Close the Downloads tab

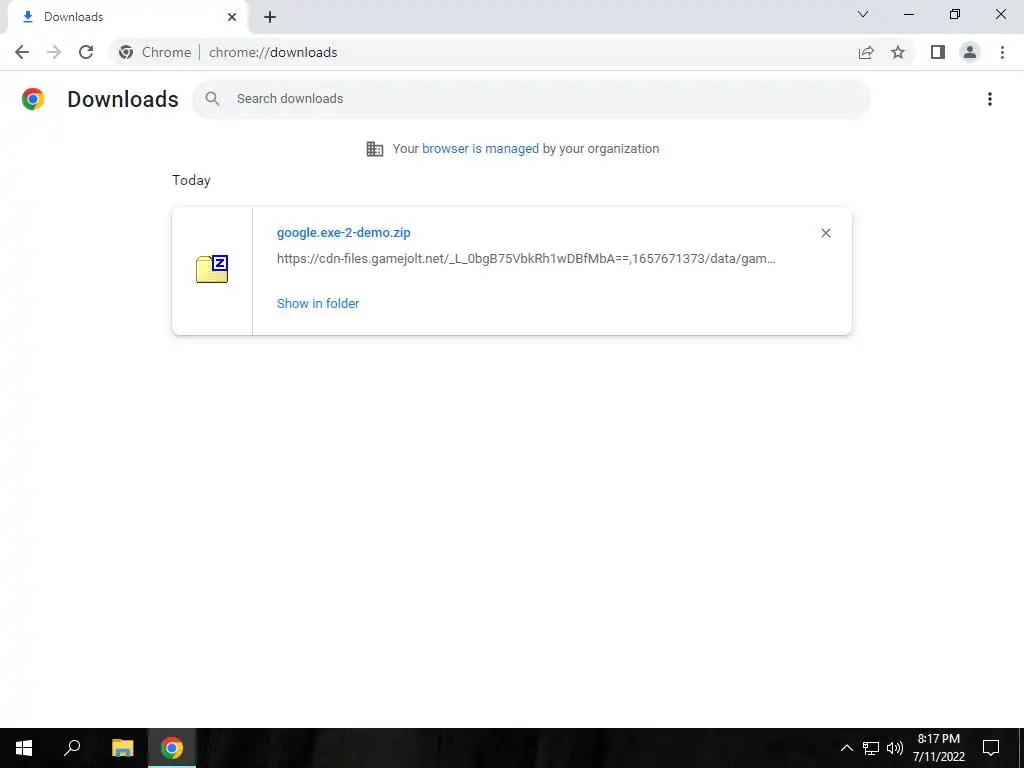coord(232,17)
